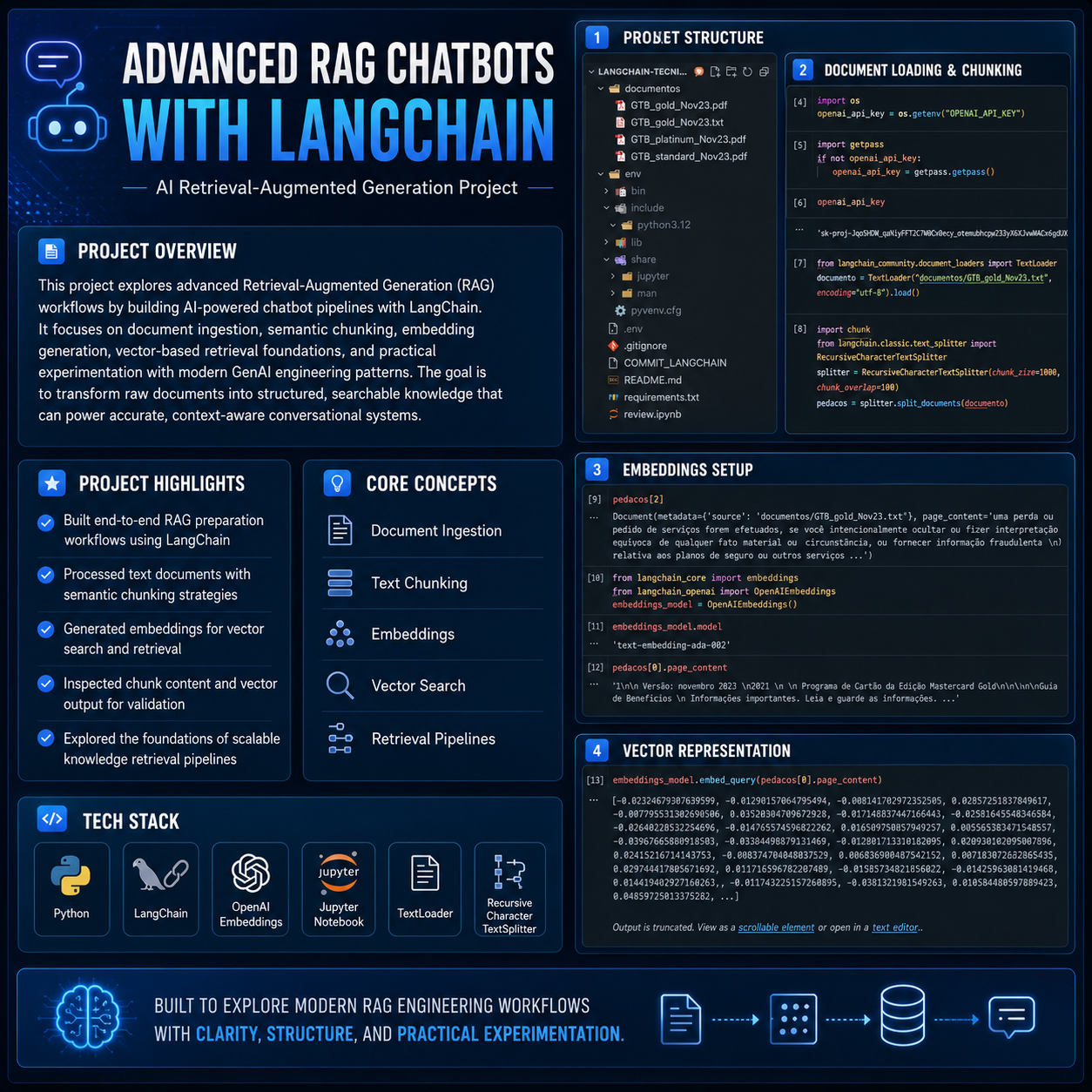Collapse the documentos folder

pos(601,89)
